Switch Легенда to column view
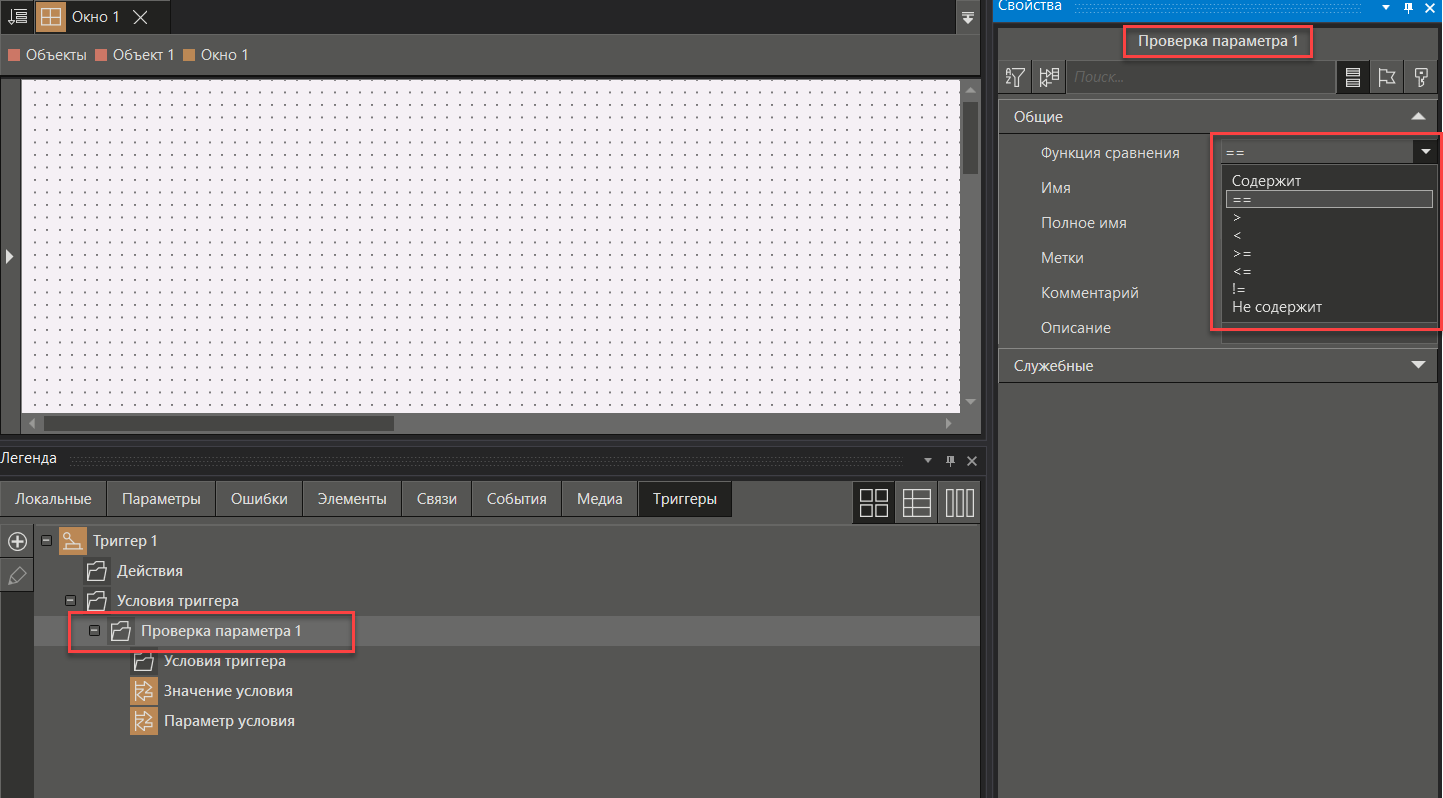1443x798 pixels. pyautogui.click(x=960, y=502)
